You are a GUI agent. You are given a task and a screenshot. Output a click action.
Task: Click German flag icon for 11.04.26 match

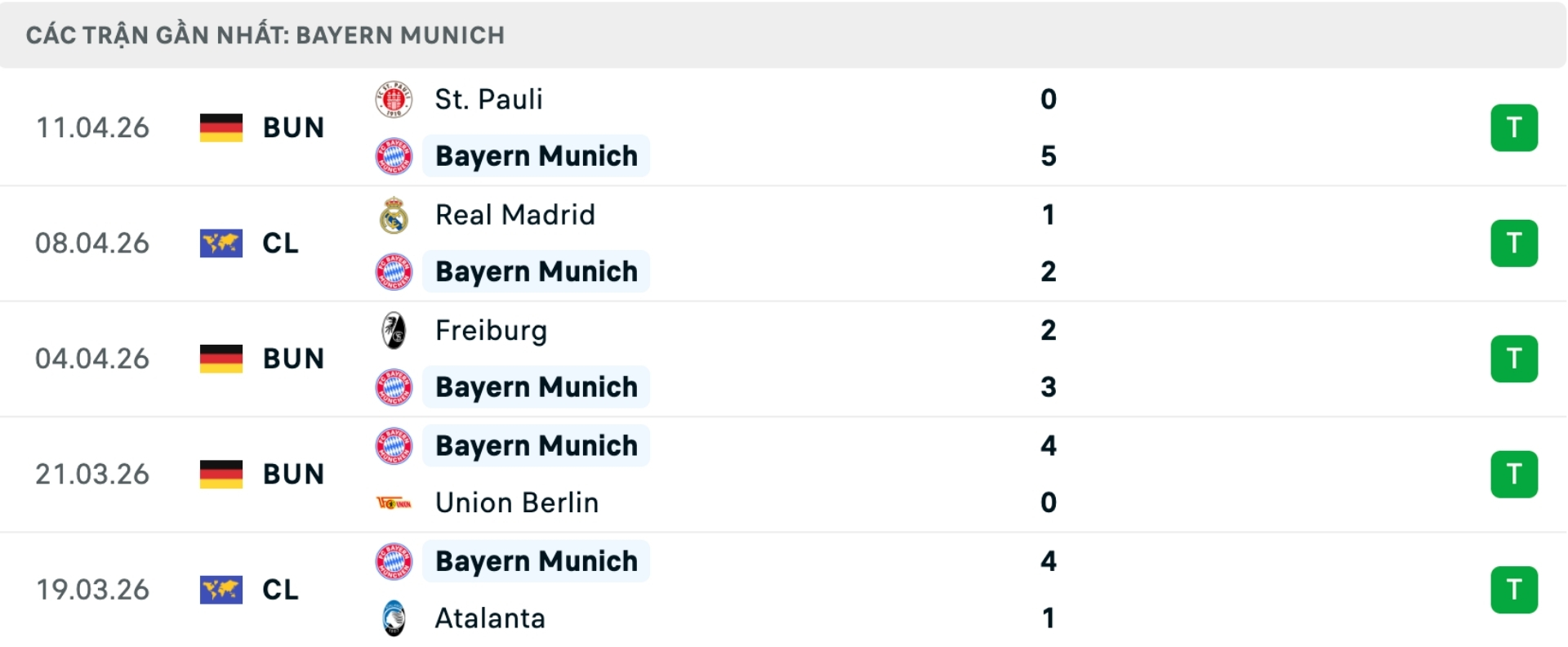[x=221, y=128]
